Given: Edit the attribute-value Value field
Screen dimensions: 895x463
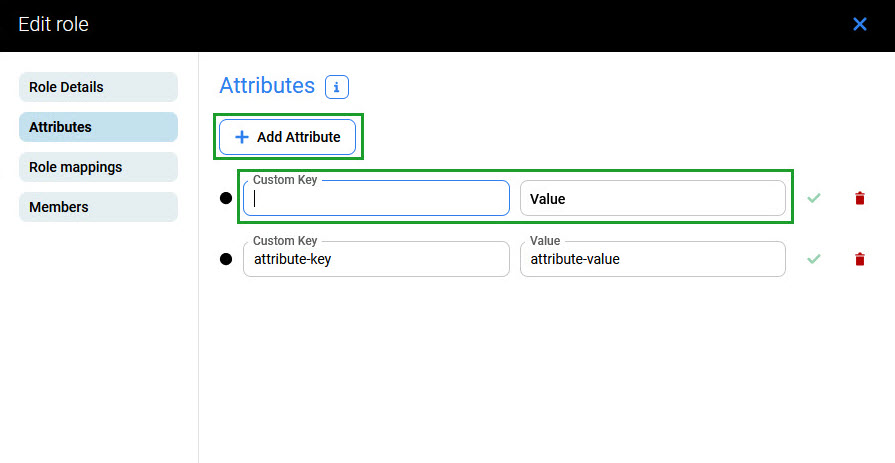Looking at the screenshot, I should point(652,260).
